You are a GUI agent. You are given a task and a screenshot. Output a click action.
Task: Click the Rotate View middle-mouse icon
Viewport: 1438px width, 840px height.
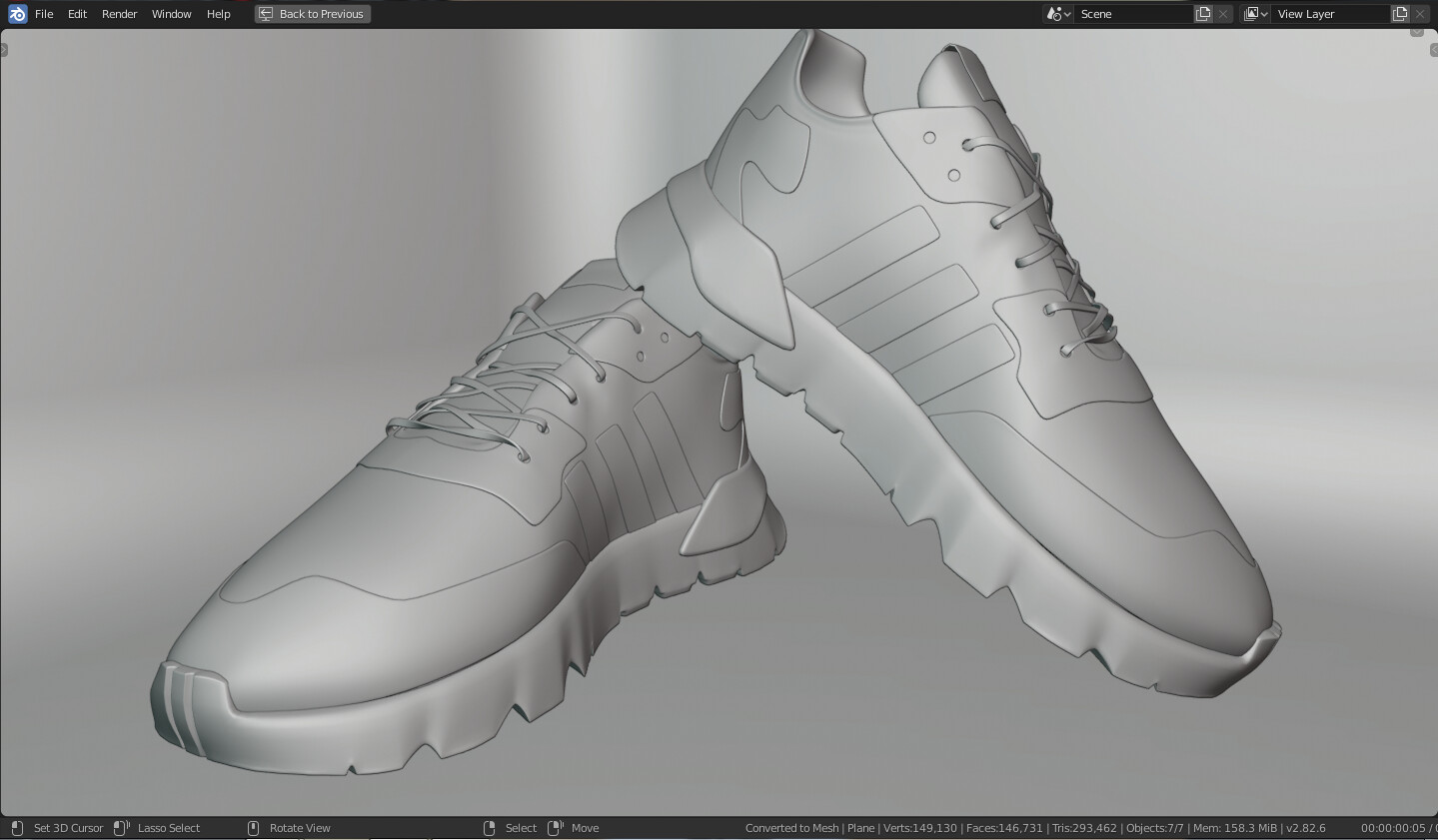253,828
